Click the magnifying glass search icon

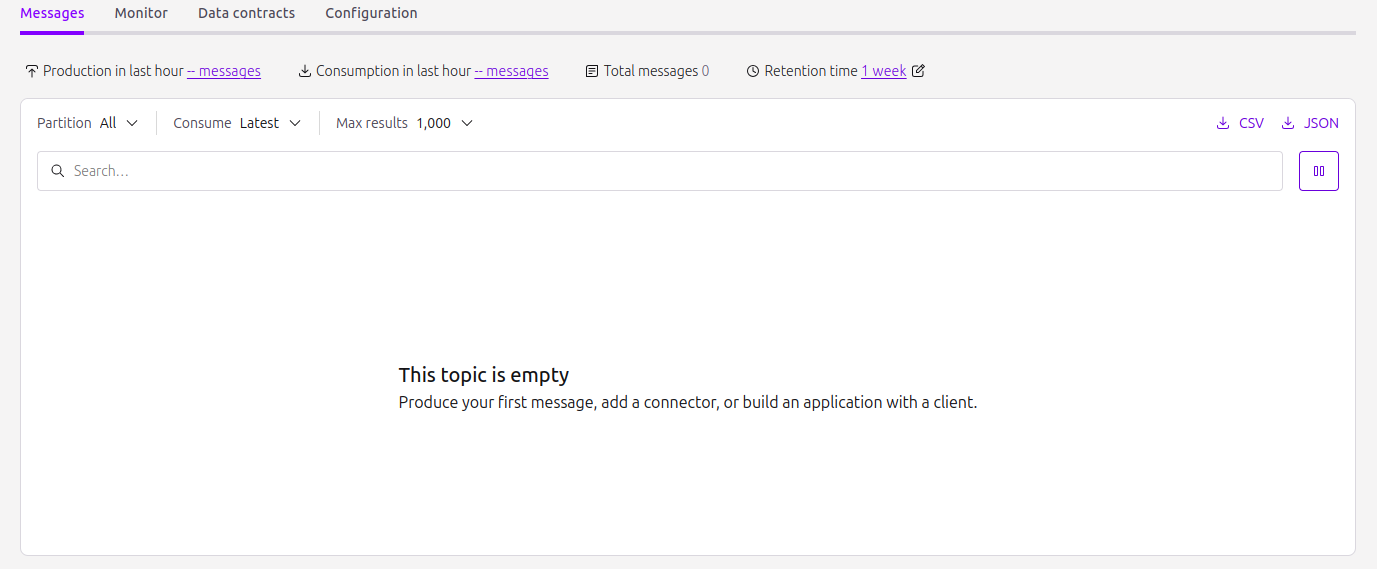tap(58, 171)
